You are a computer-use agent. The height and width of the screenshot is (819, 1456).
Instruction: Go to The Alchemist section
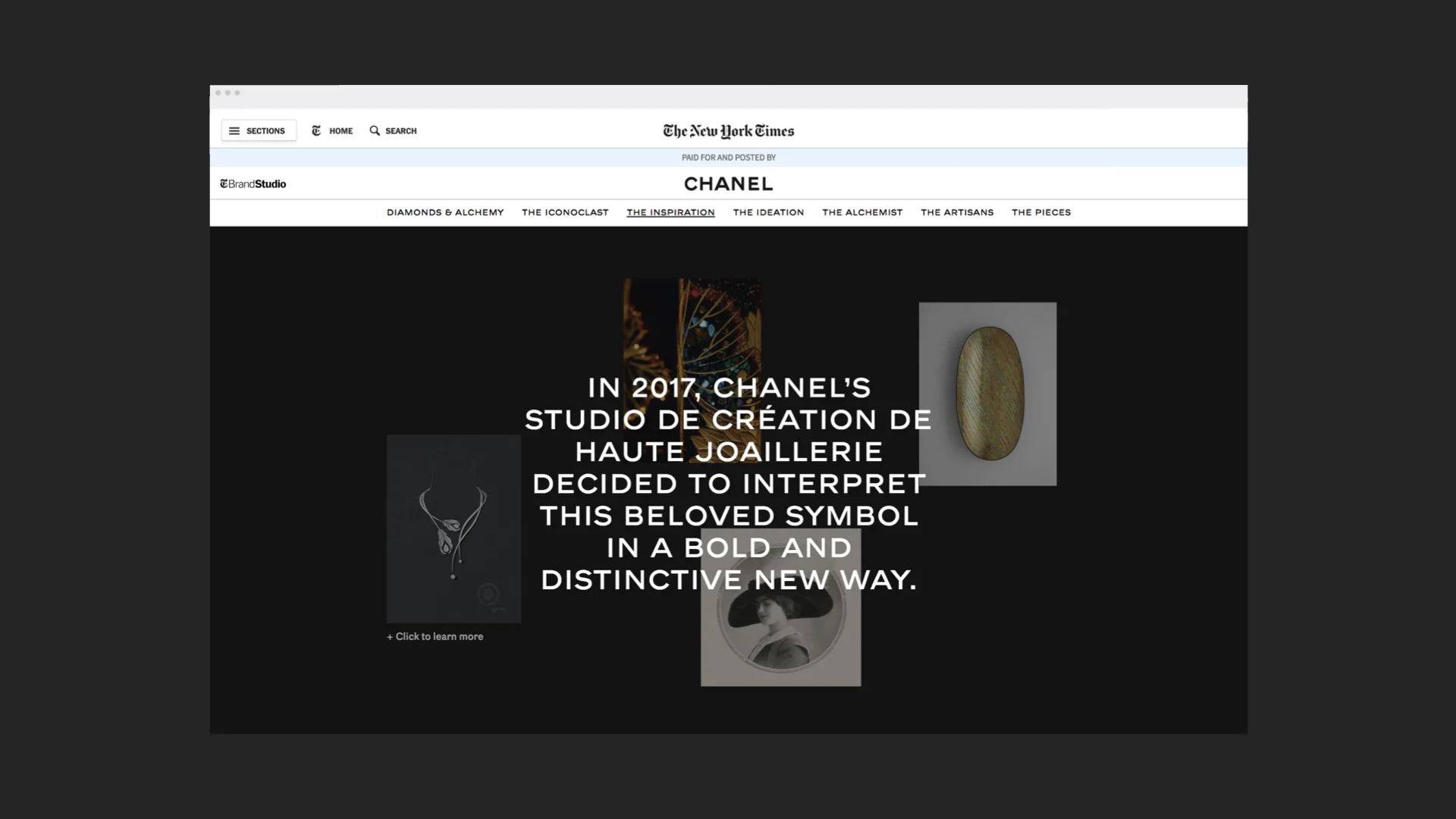click(x=862, y=212)
